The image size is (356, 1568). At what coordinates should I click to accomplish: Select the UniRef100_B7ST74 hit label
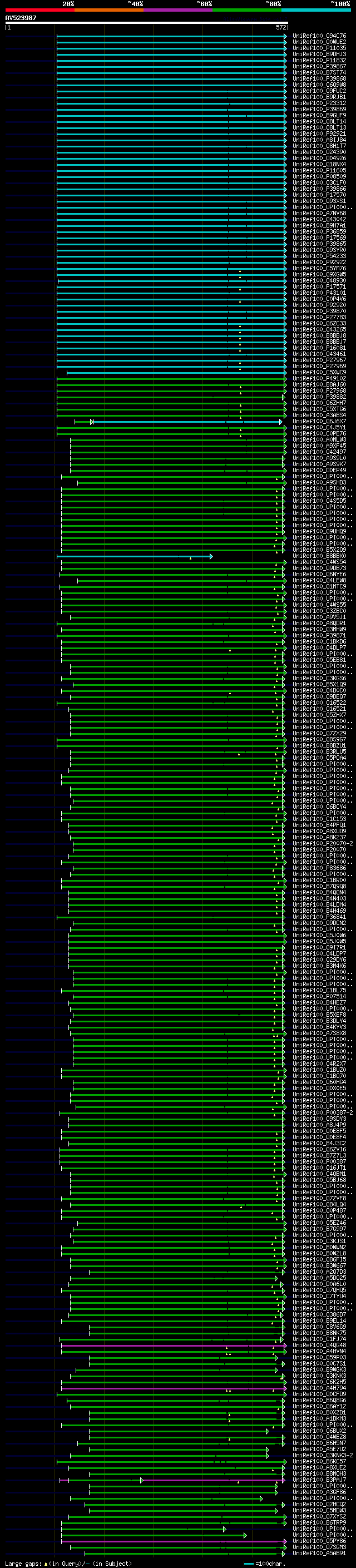[x=319, y=72]
